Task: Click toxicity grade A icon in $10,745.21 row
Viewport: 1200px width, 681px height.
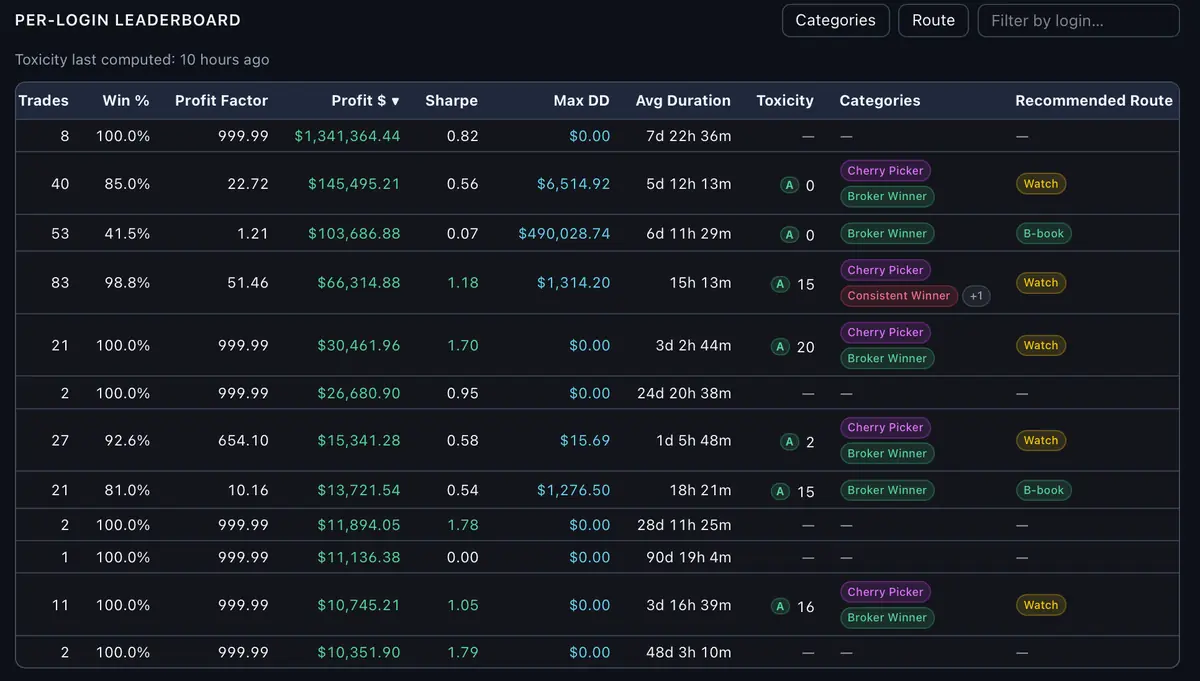Action: click(780, 606)
